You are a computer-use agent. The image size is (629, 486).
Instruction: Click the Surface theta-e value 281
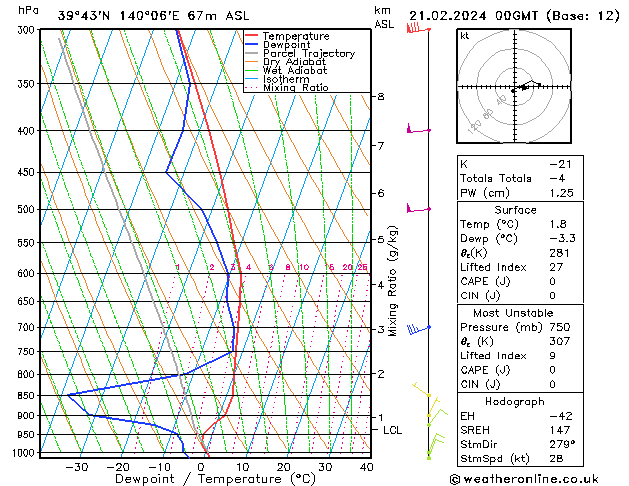pos(559,253)
